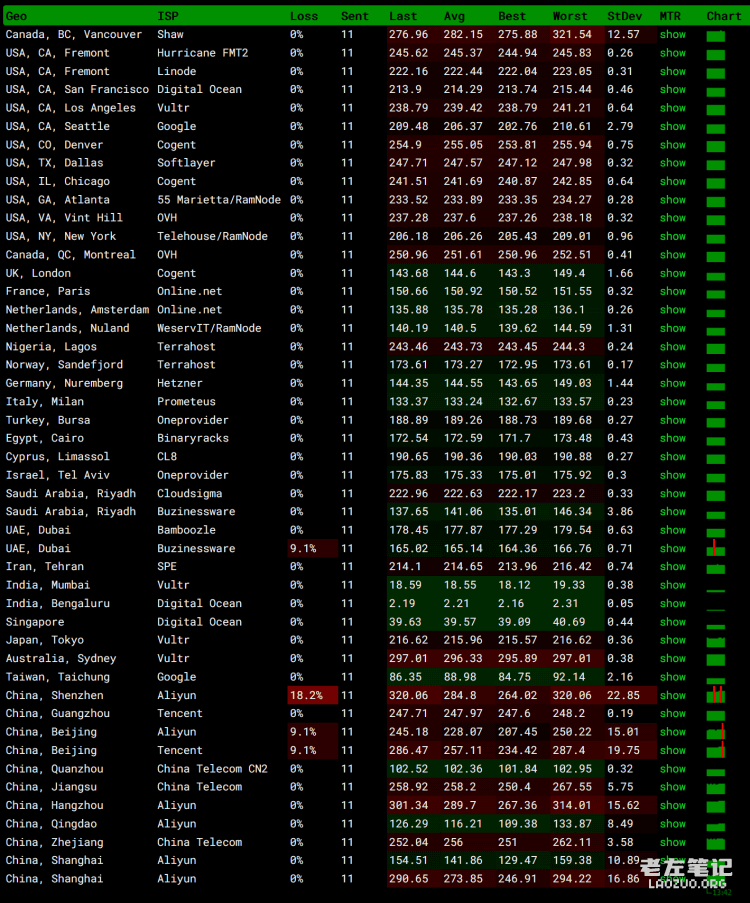
Task: Click the Last column header
Action: coord(403,16)
